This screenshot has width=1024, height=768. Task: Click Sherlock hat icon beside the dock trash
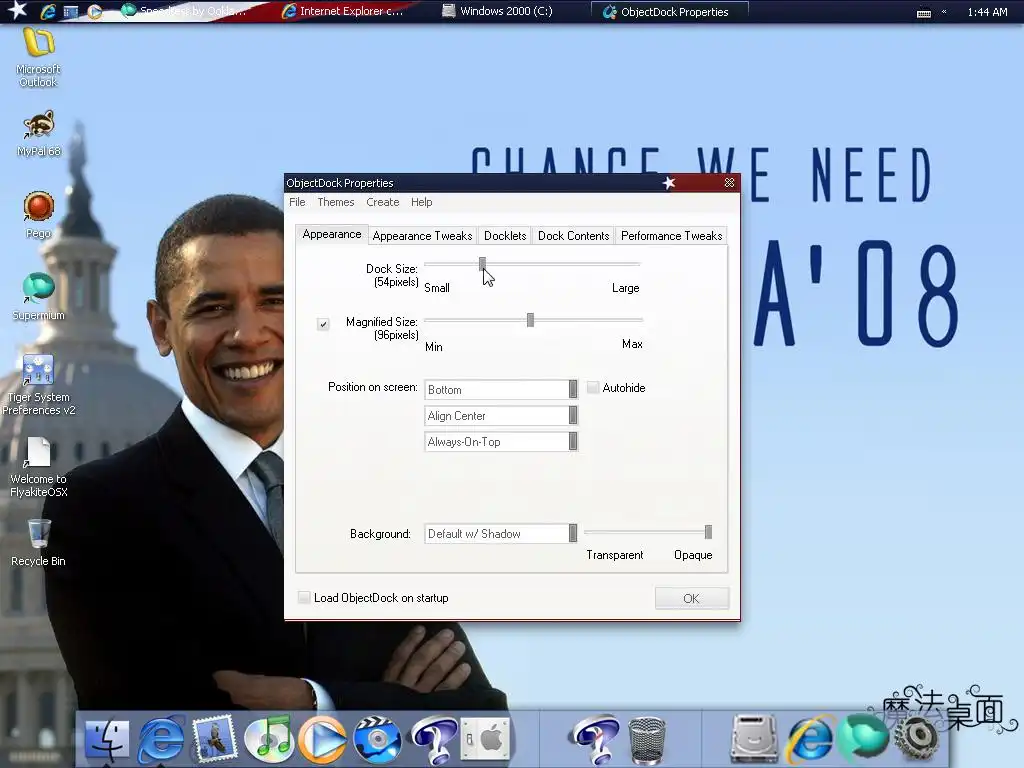(x=594, y=740)
